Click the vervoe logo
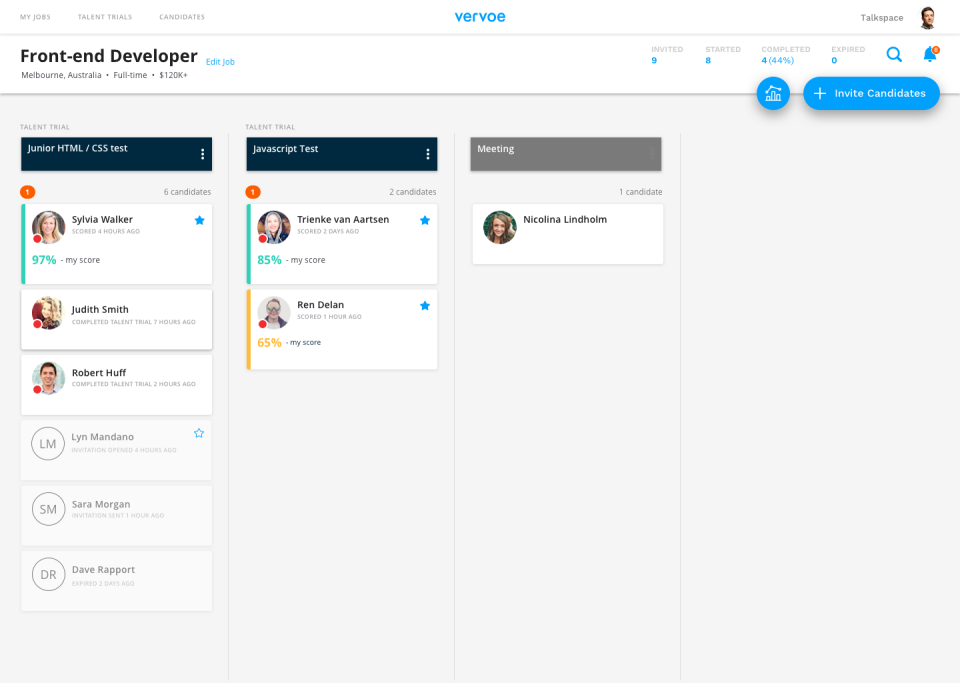 pyautogui.click(x=480, y=17)
